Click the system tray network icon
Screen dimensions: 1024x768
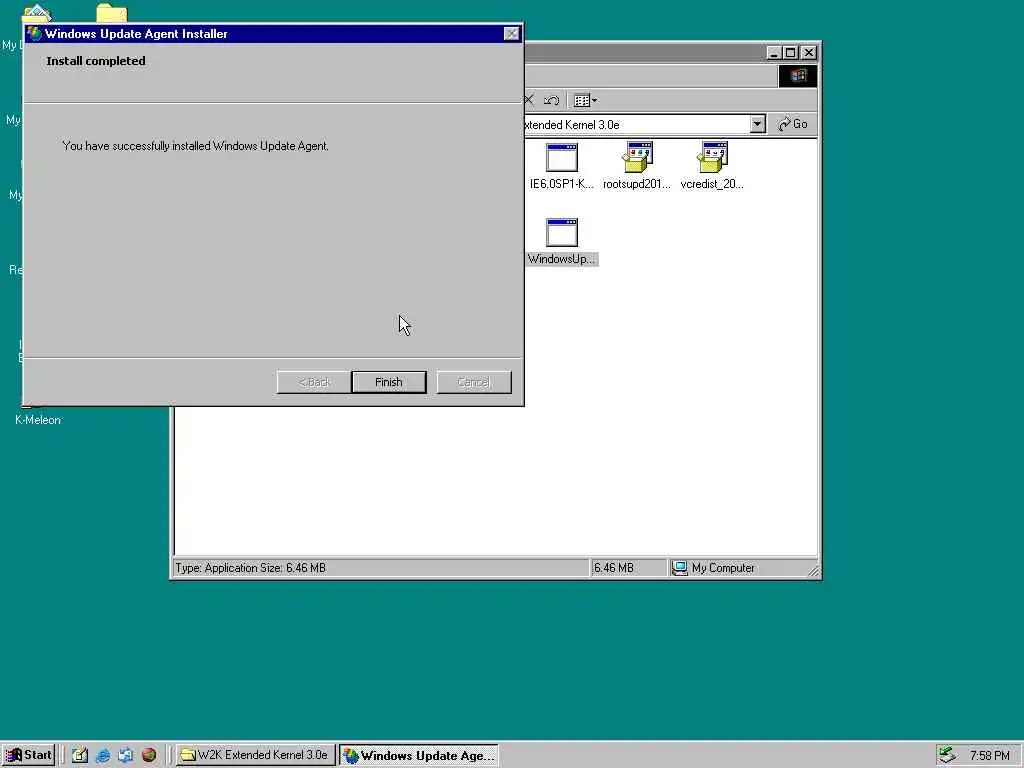[x=947, y=756]
